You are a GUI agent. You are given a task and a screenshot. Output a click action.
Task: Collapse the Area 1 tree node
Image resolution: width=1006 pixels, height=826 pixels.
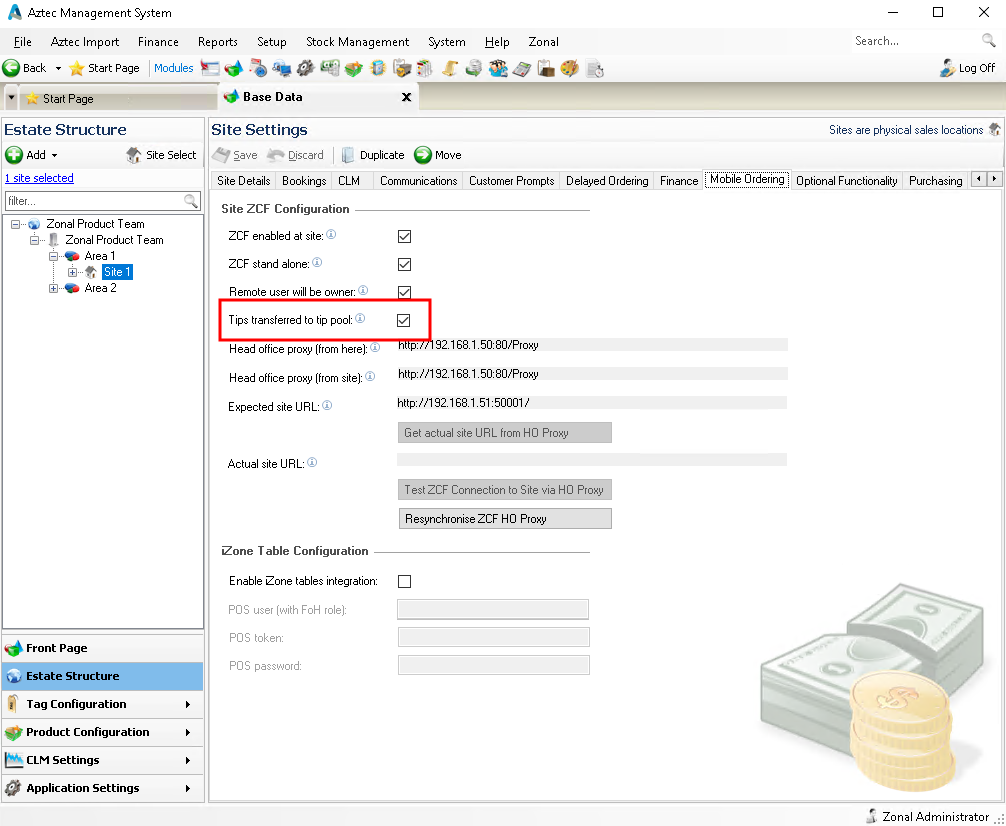[x=53, y=256]
